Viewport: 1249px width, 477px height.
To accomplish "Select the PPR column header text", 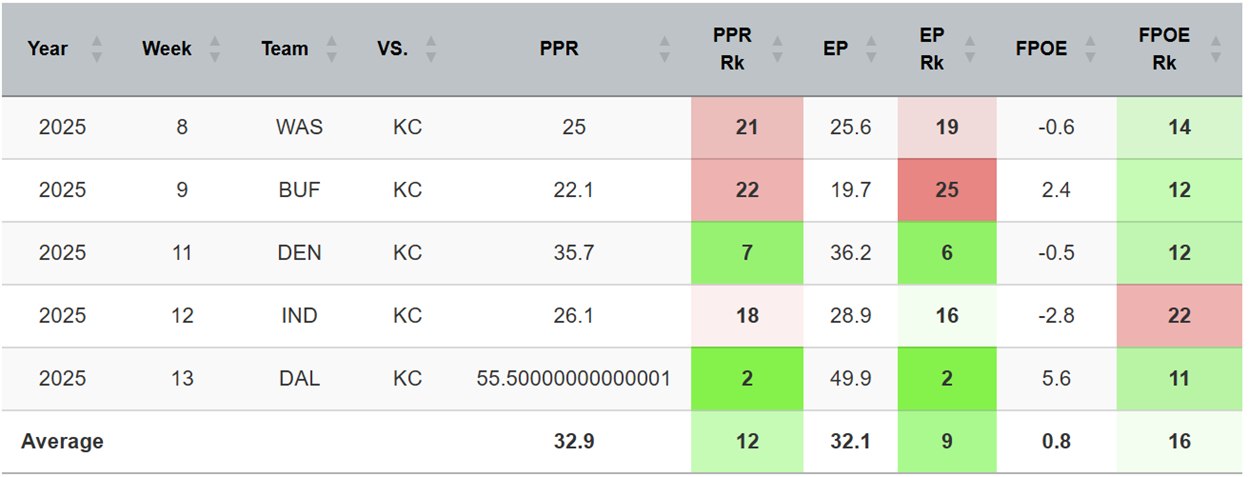I will pyautogui.click(x=559, y=48).
